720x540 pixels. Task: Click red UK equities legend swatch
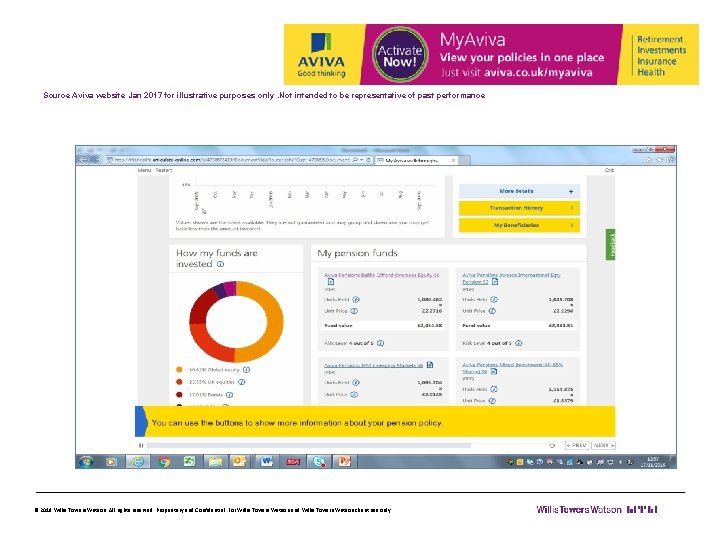point(179,382)
